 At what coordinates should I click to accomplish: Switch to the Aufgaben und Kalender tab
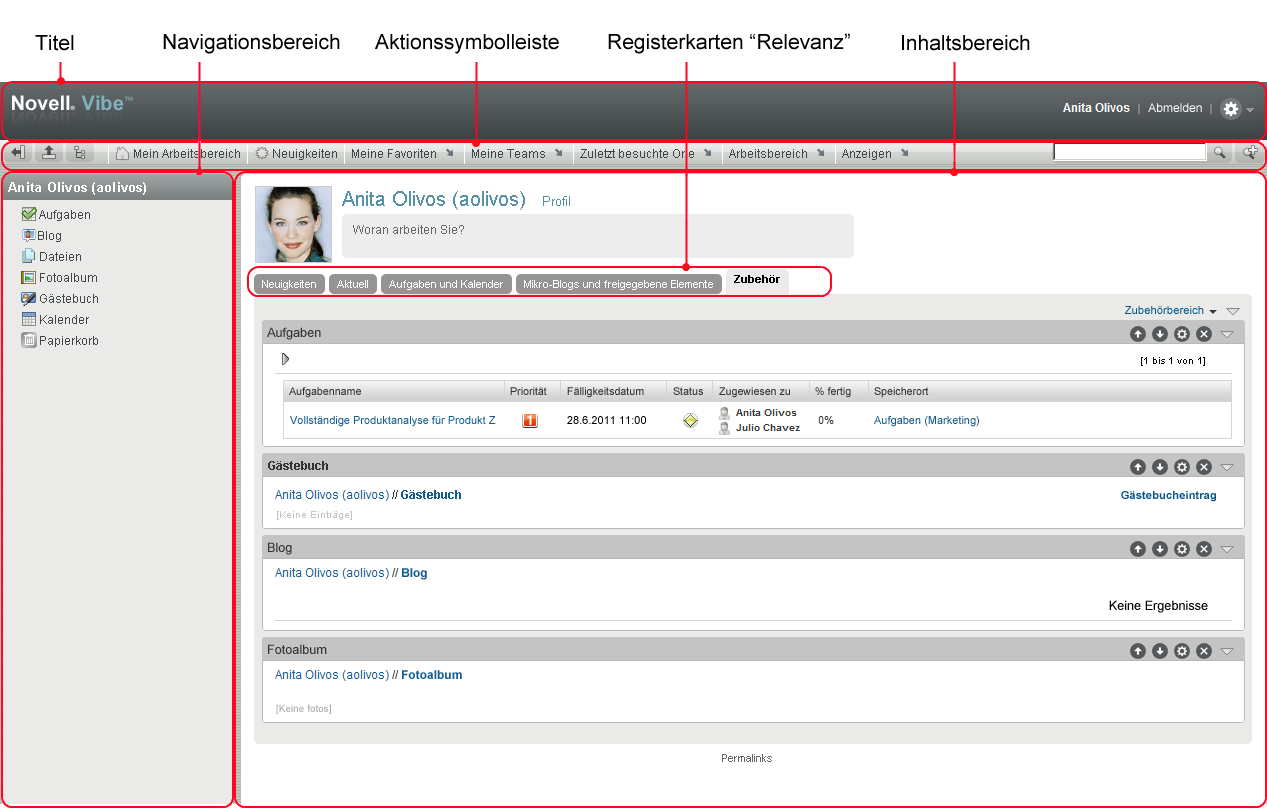coord(446,284)
